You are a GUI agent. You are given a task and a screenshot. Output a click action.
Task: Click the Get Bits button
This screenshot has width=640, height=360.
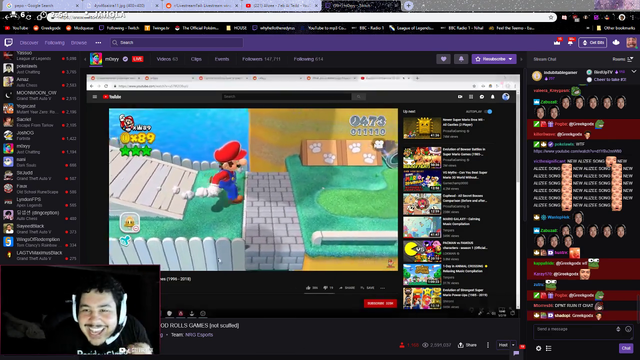tap(593, 42)
